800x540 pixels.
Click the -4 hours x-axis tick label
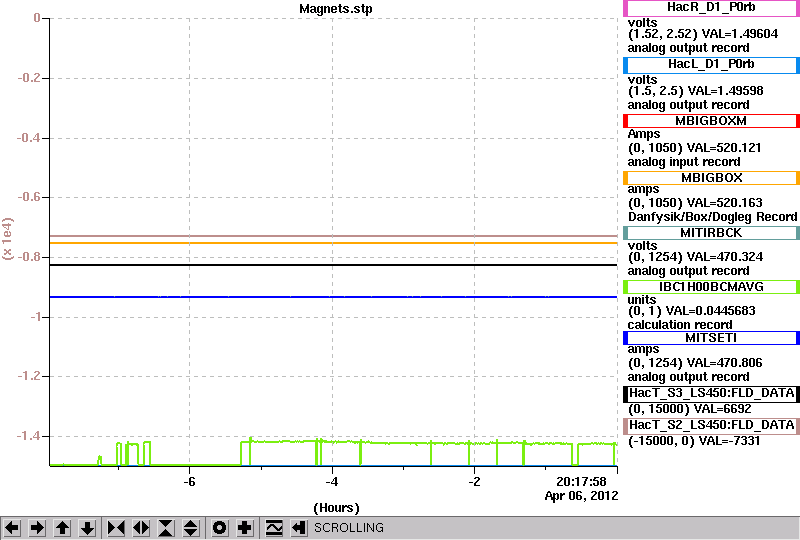click(x=332, y=482)
